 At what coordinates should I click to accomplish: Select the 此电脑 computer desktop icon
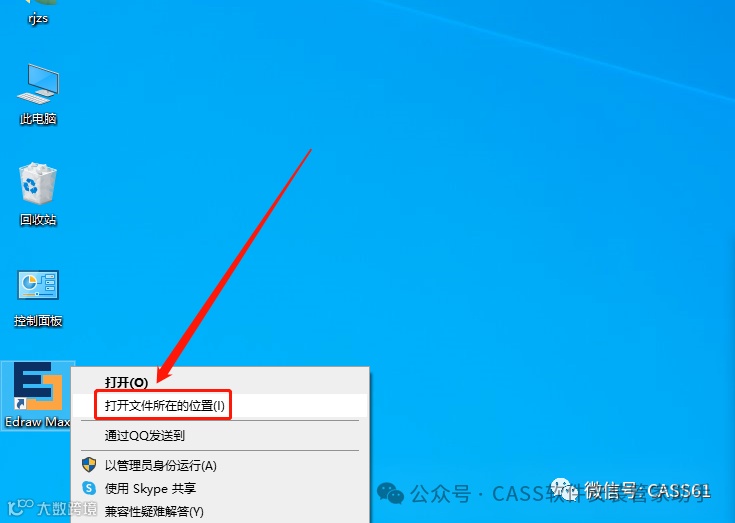[38, 84]
